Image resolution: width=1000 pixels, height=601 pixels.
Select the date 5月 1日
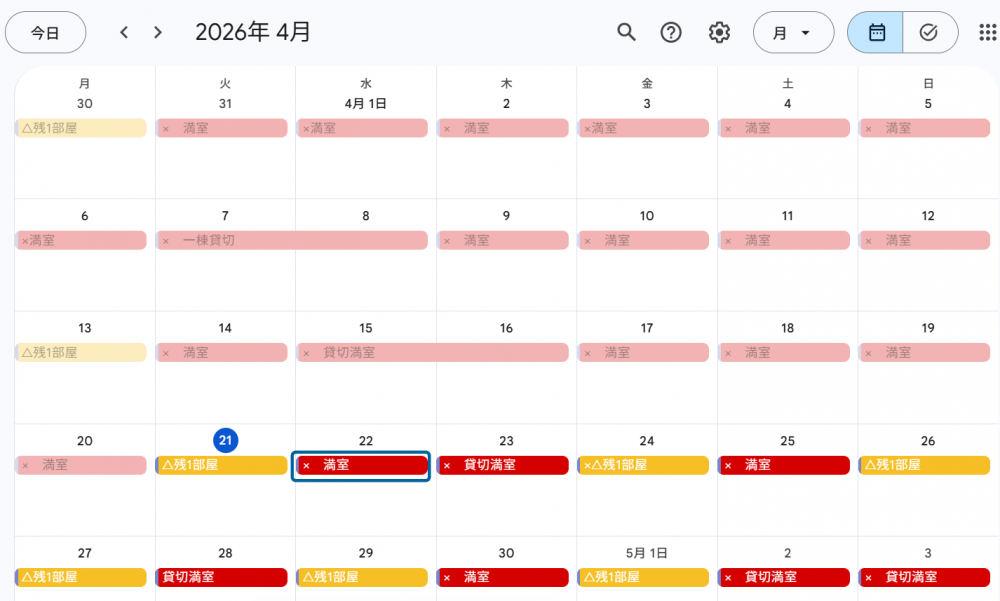[x=646, y=553]
